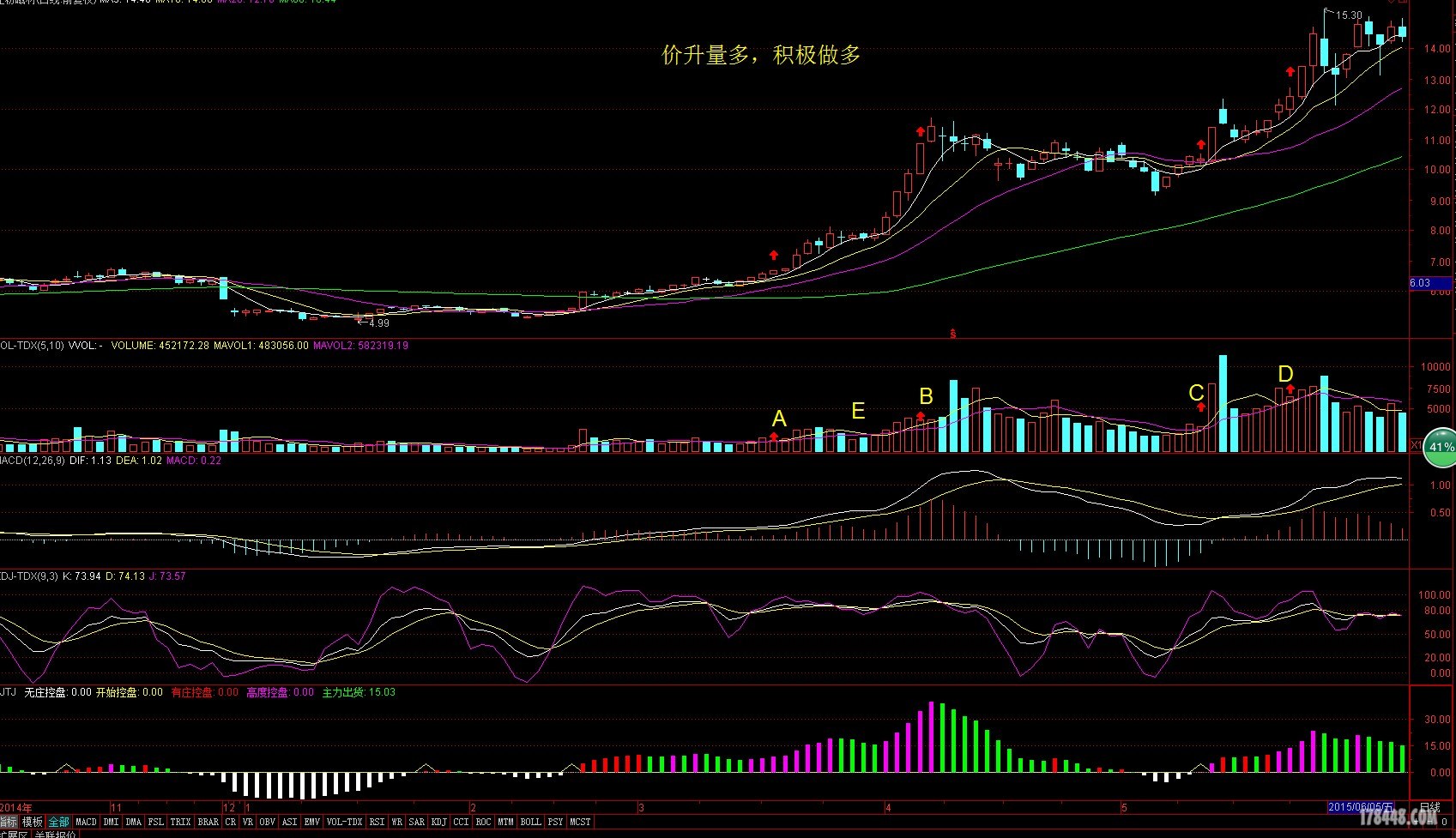Choose the VR indicator tab
Screen dimensions: 1456x838
pos(248,822)
